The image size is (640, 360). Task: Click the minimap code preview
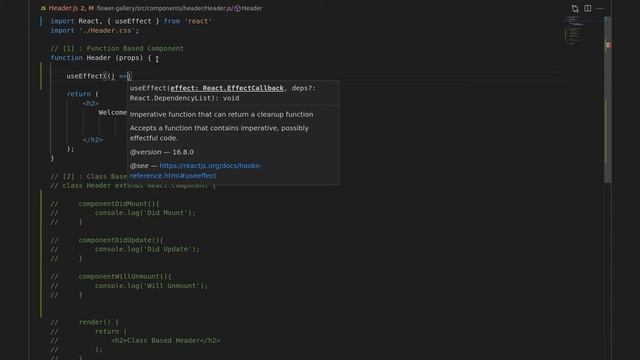(575, 31)
